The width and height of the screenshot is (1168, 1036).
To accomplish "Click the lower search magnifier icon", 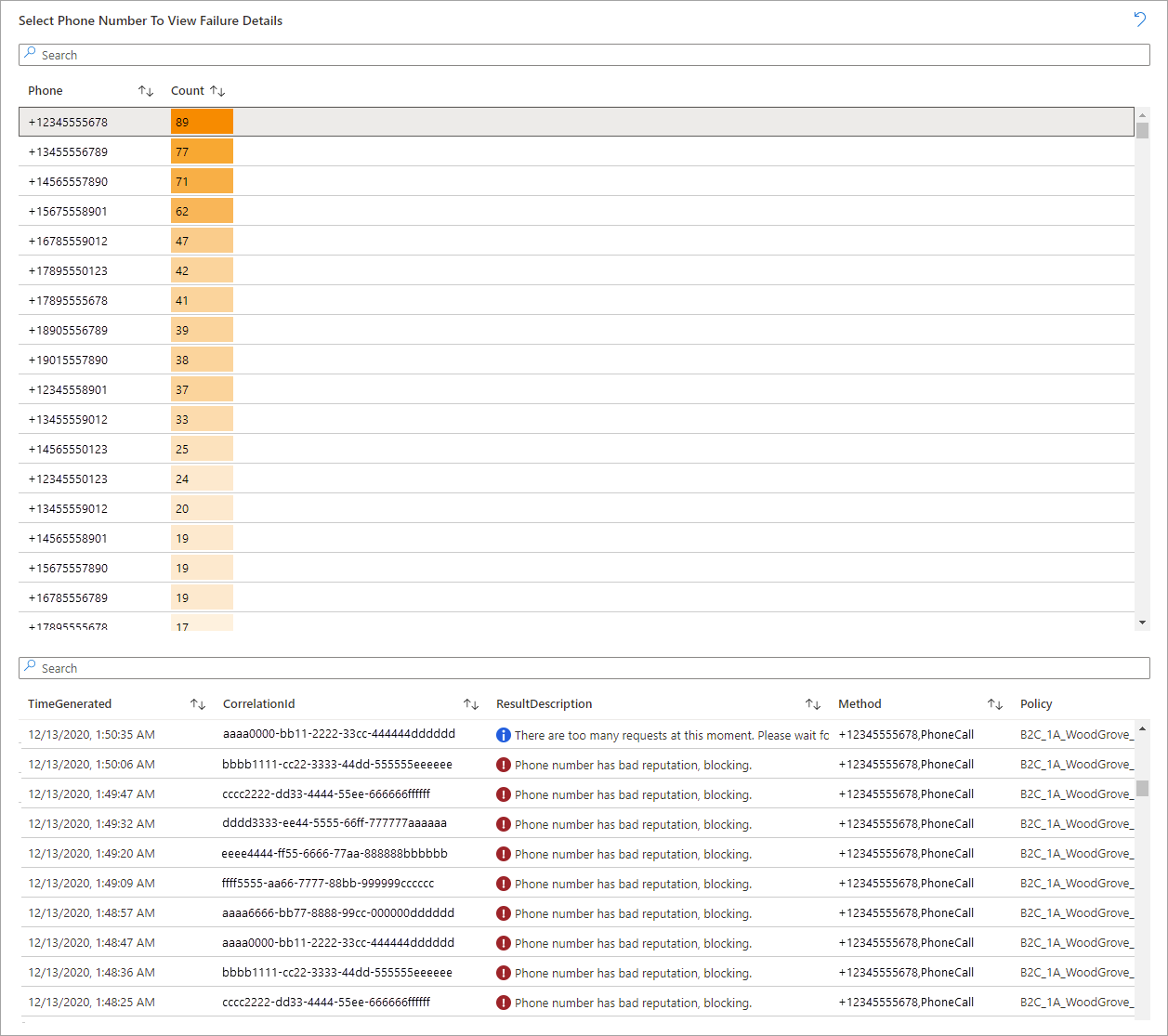I will 30,667.
